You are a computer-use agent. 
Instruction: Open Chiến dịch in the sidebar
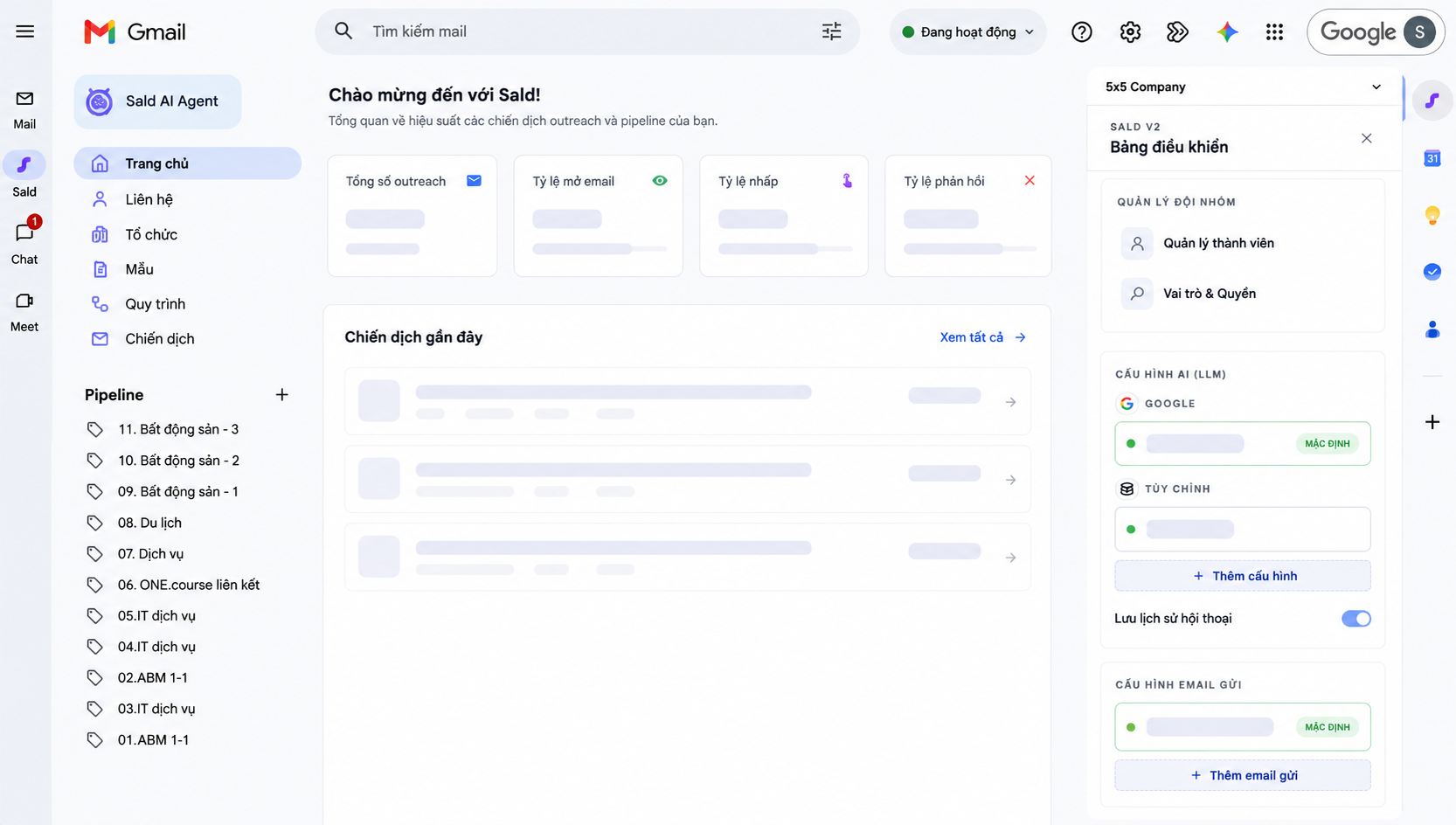click(x=188, y=339)
